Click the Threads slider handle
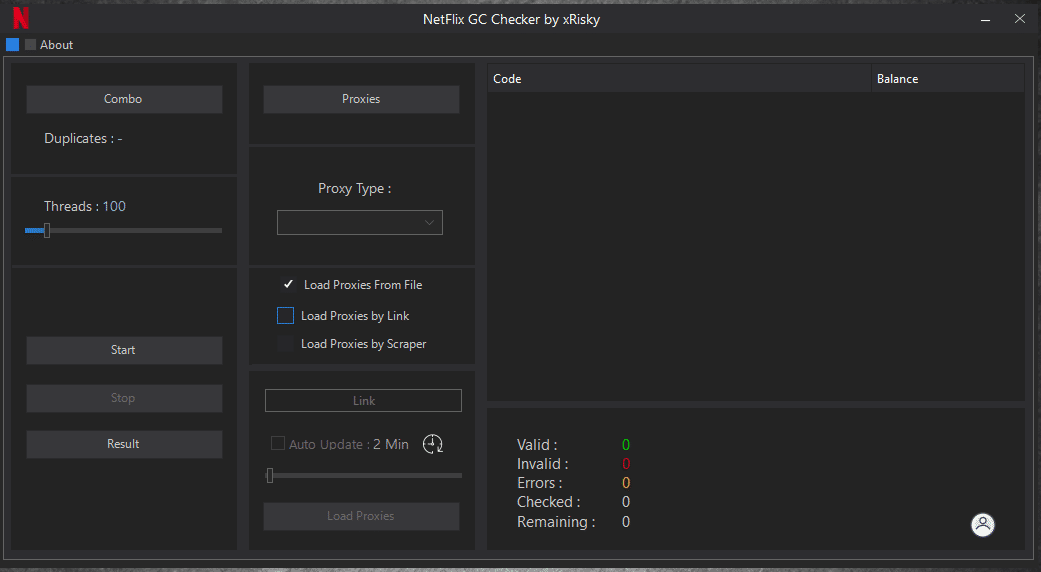1041x572 pixels. [47, 230]
